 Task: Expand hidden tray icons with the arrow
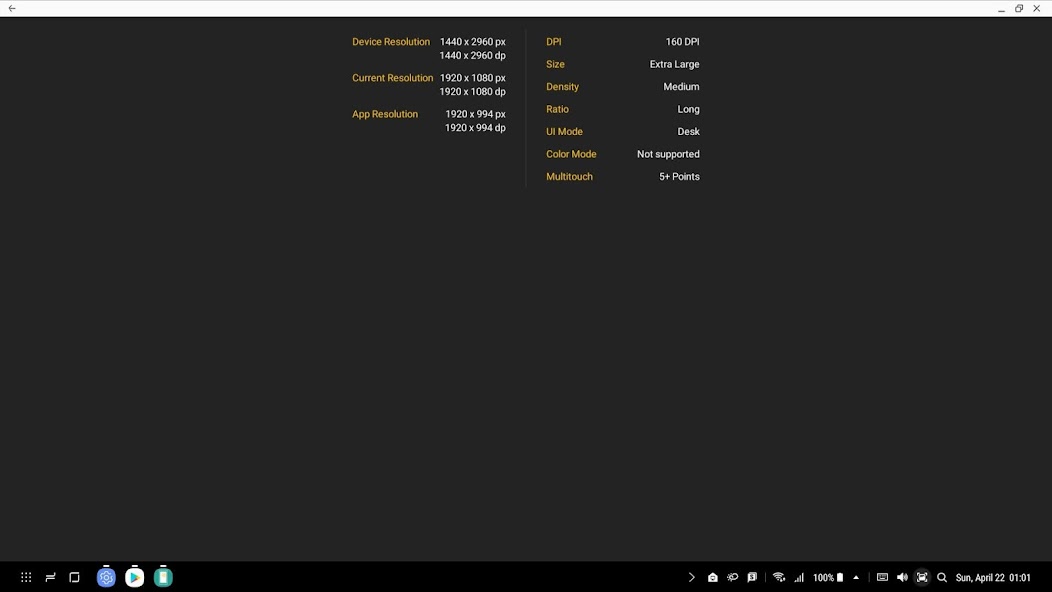[x=691, y=577]
